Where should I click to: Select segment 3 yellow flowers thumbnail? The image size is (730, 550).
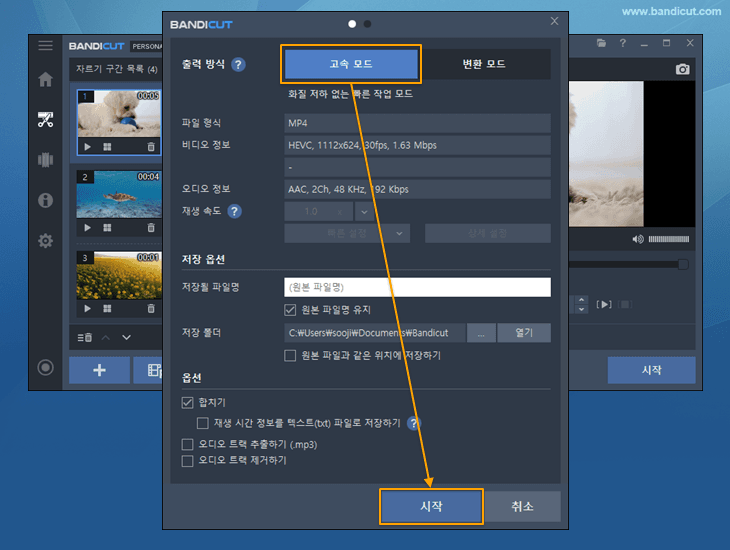pos(119,276)
